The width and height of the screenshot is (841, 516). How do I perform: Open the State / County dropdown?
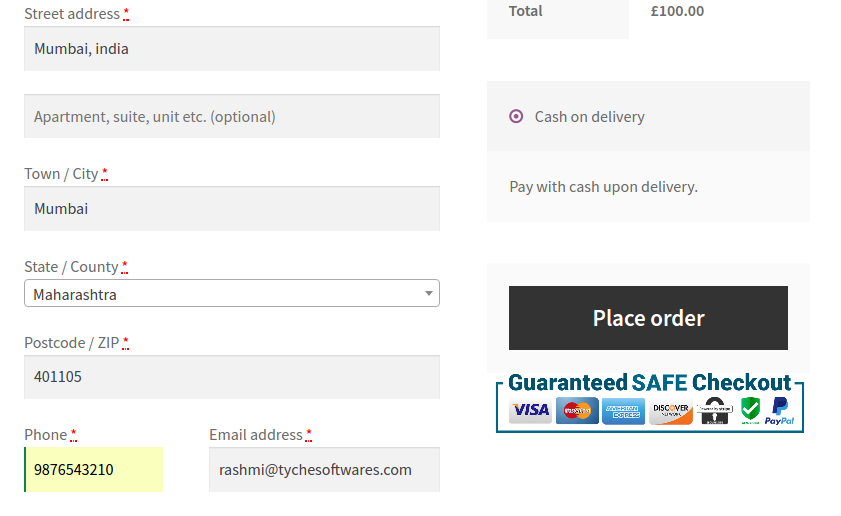click(232, 293)
